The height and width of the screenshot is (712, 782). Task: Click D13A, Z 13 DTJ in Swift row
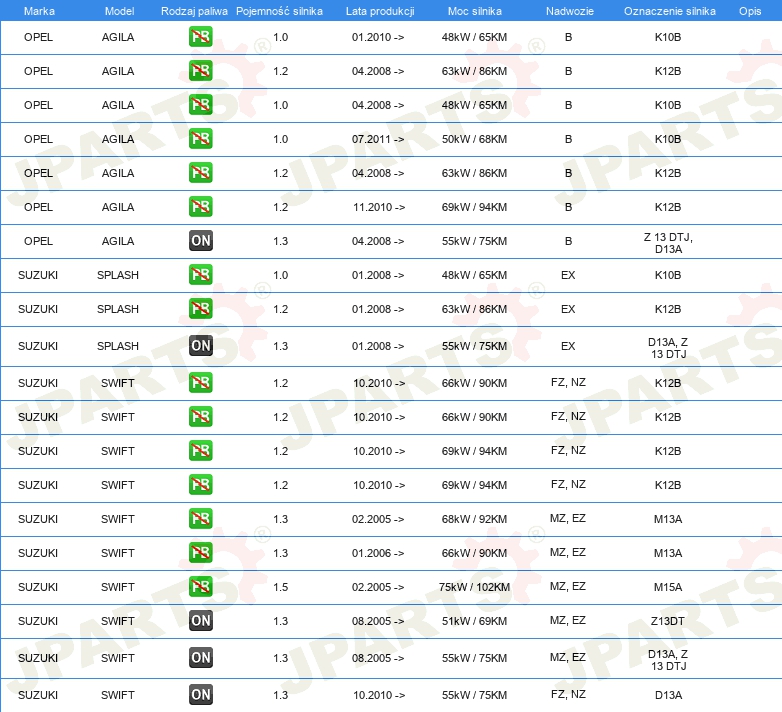(x=668, y=660)
